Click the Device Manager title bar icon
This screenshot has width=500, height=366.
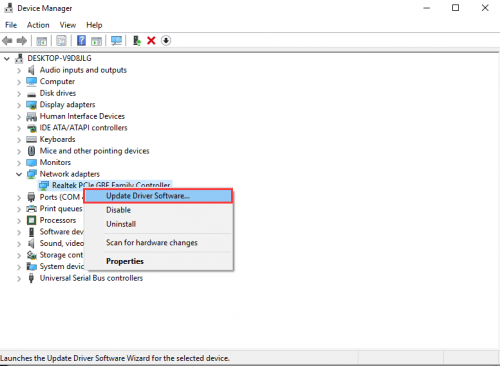click(x=9, y=8)
